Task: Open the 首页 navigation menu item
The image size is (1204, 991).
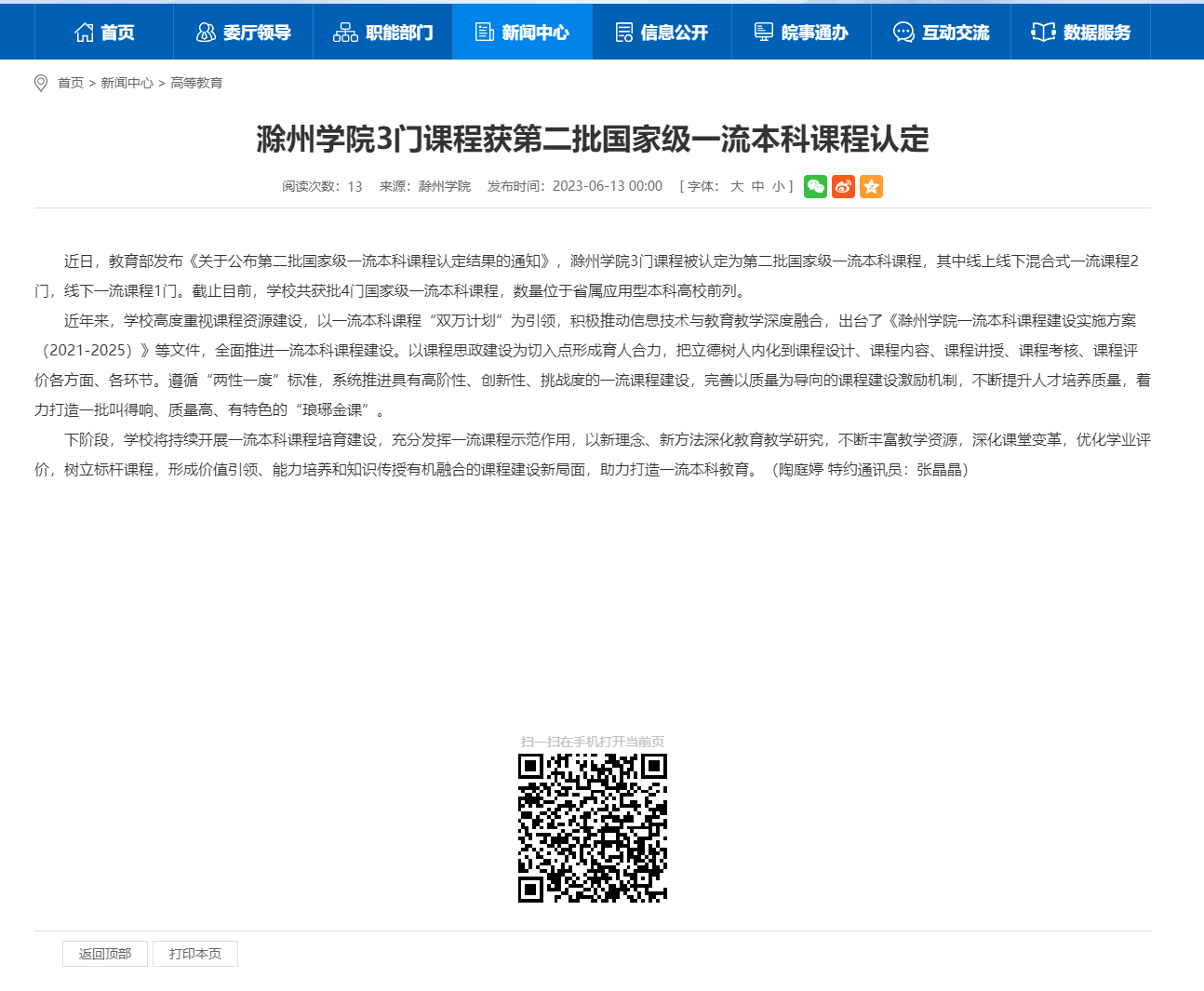Action: pos(104,32)
